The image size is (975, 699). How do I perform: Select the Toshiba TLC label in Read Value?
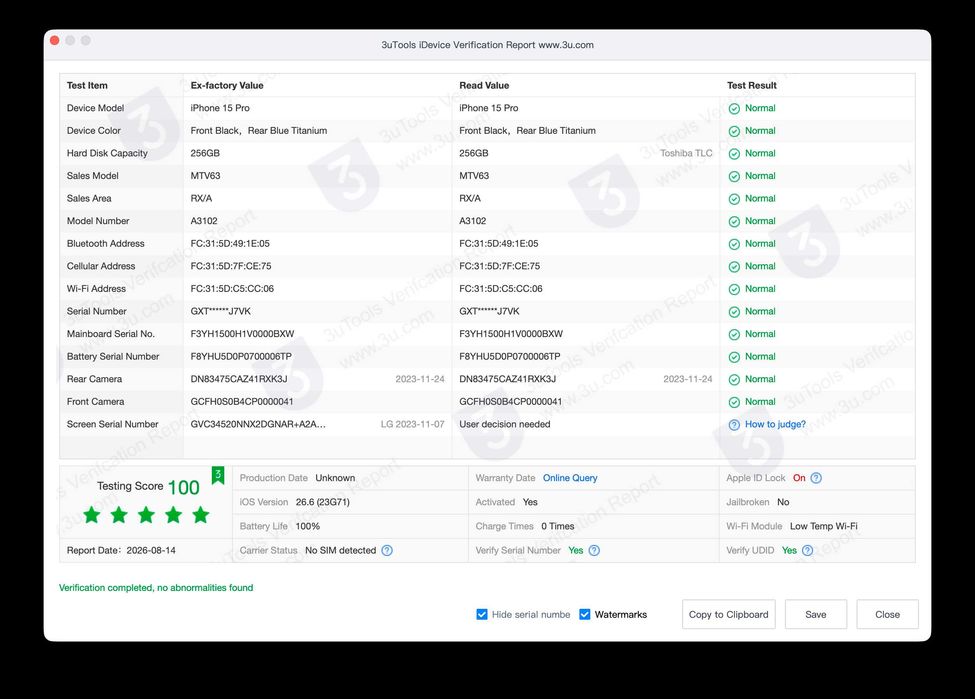click(686, 153)
